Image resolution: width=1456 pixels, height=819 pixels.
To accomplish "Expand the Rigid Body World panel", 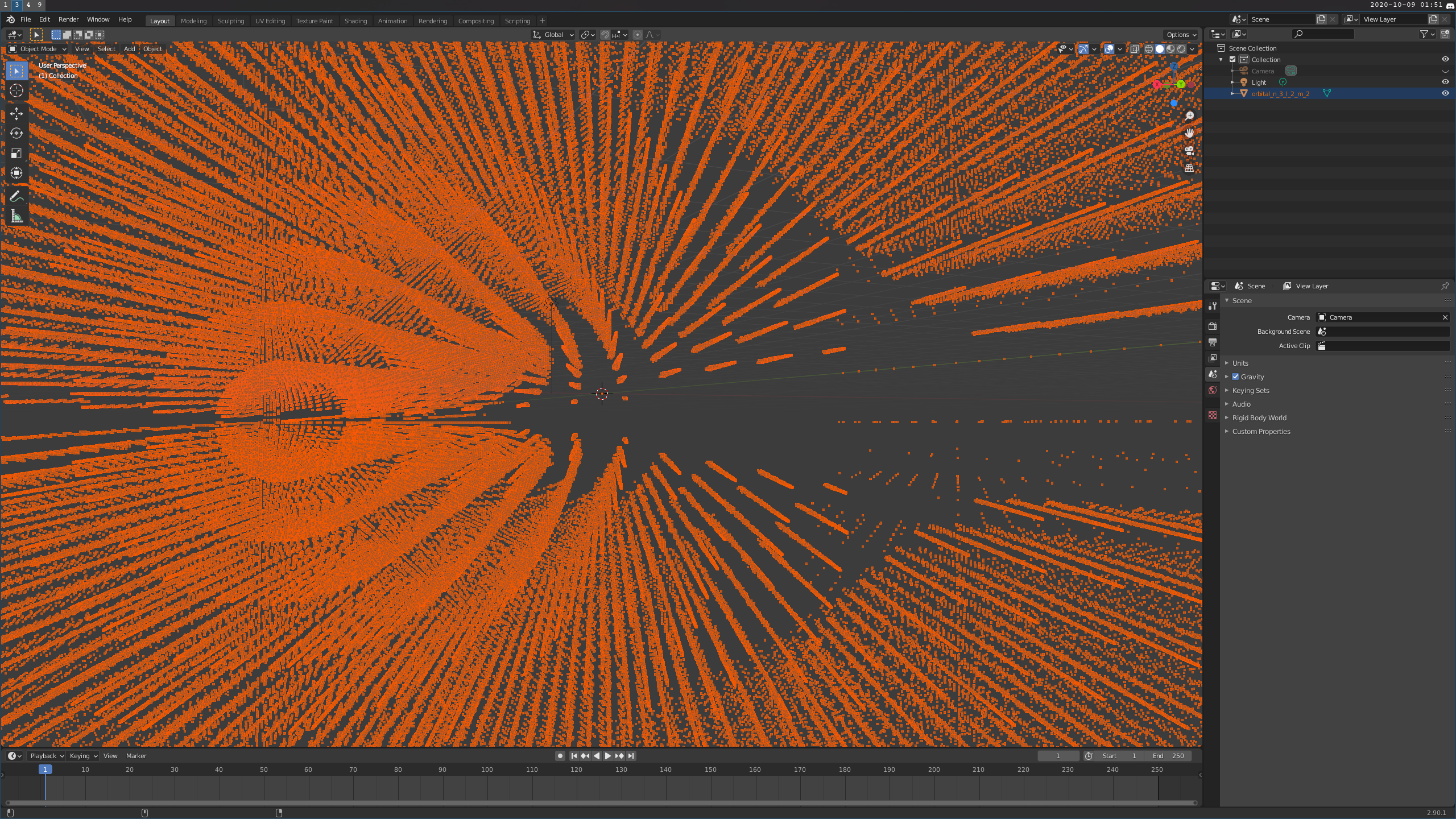I will click(x=1259, y=417).
